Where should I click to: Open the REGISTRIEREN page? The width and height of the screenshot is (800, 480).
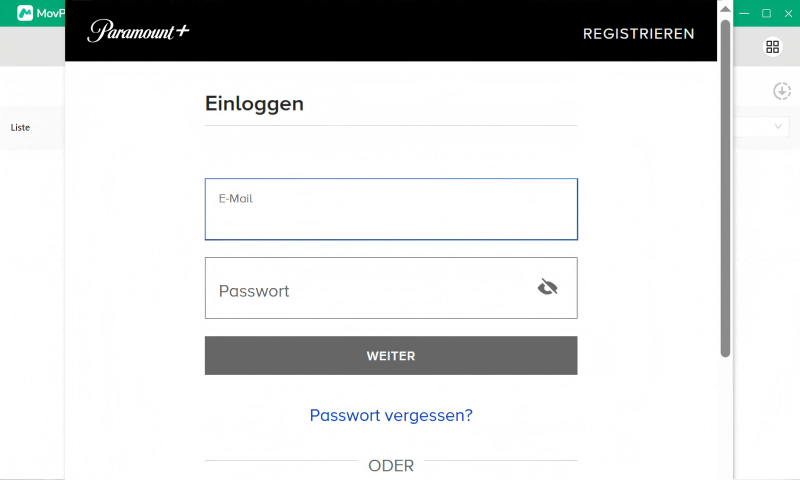click(x=638, y=34)
